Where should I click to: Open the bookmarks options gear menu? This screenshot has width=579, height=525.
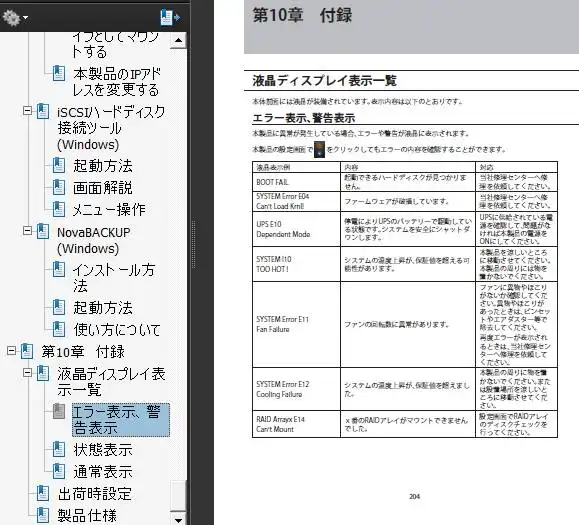click(x=14, y=17)
